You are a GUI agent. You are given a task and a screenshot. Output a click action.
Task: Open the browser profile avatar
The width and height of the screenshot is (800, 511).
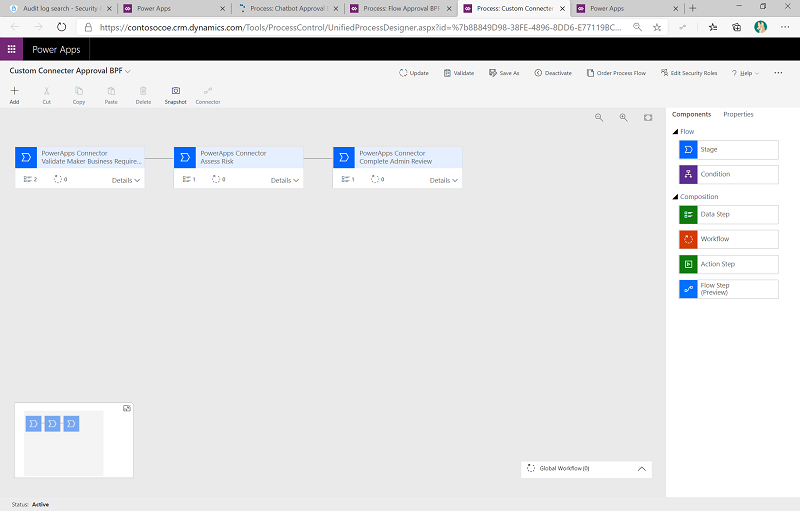[x=760, y=27]
